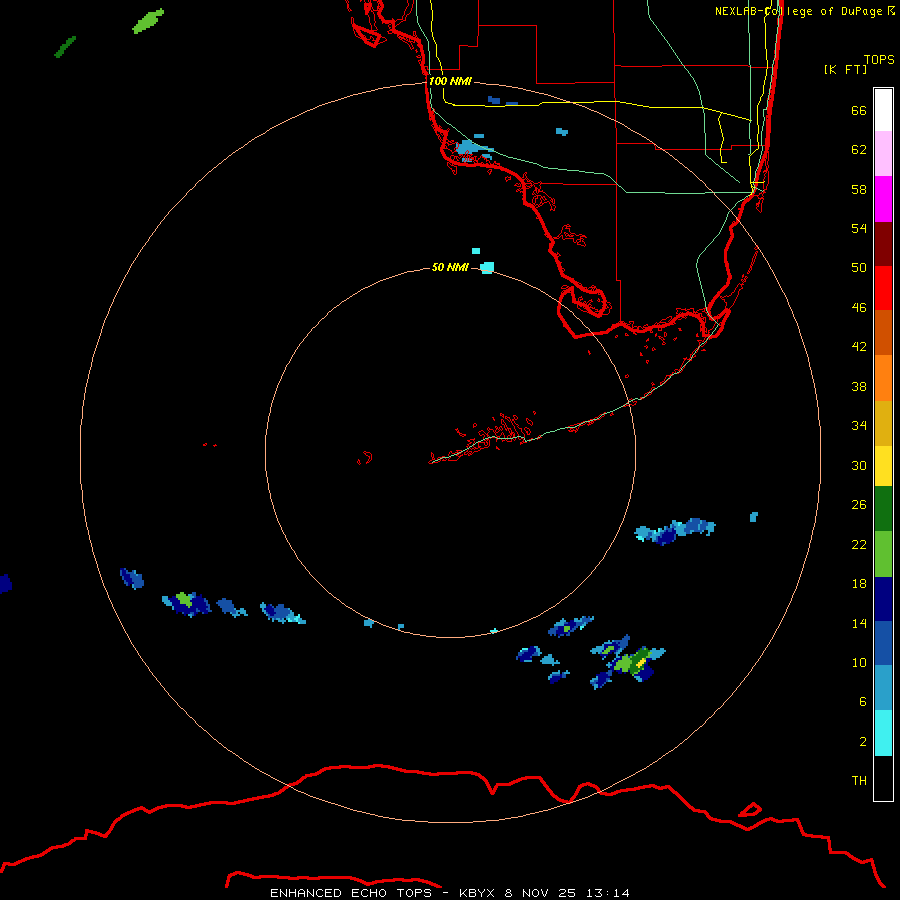The image size is (900, 900).
Task: Select the 10 legend value
Action: pos(859,662)
